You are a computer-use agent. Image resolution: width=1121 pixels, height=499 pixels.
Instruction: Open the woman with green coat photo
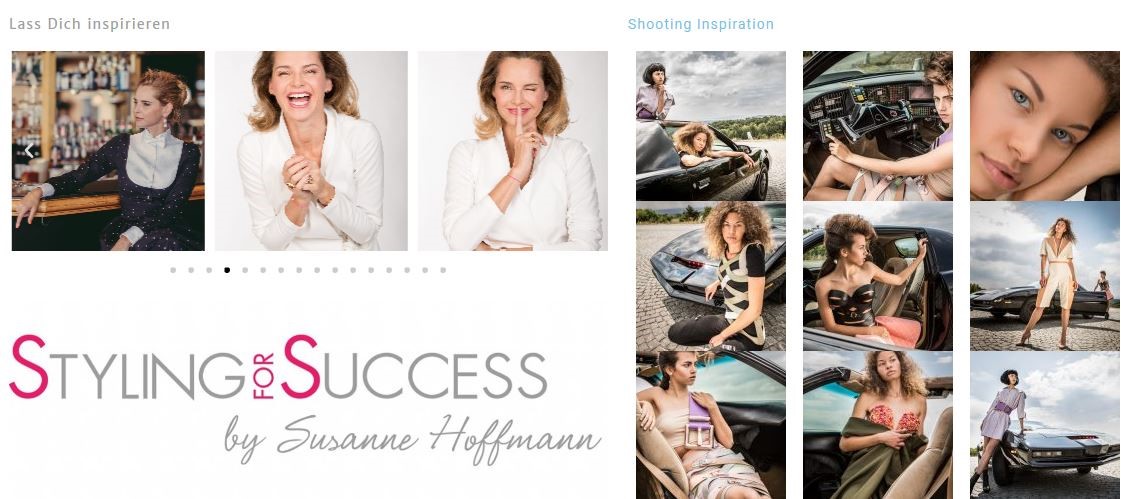[x=878, y=425]
